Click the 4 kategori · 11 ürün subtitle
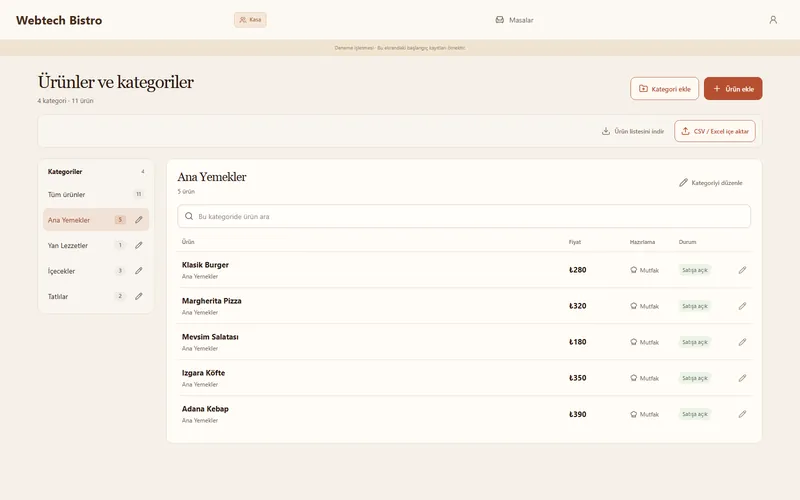Screen dimensions: 800x500 point(65,101)
